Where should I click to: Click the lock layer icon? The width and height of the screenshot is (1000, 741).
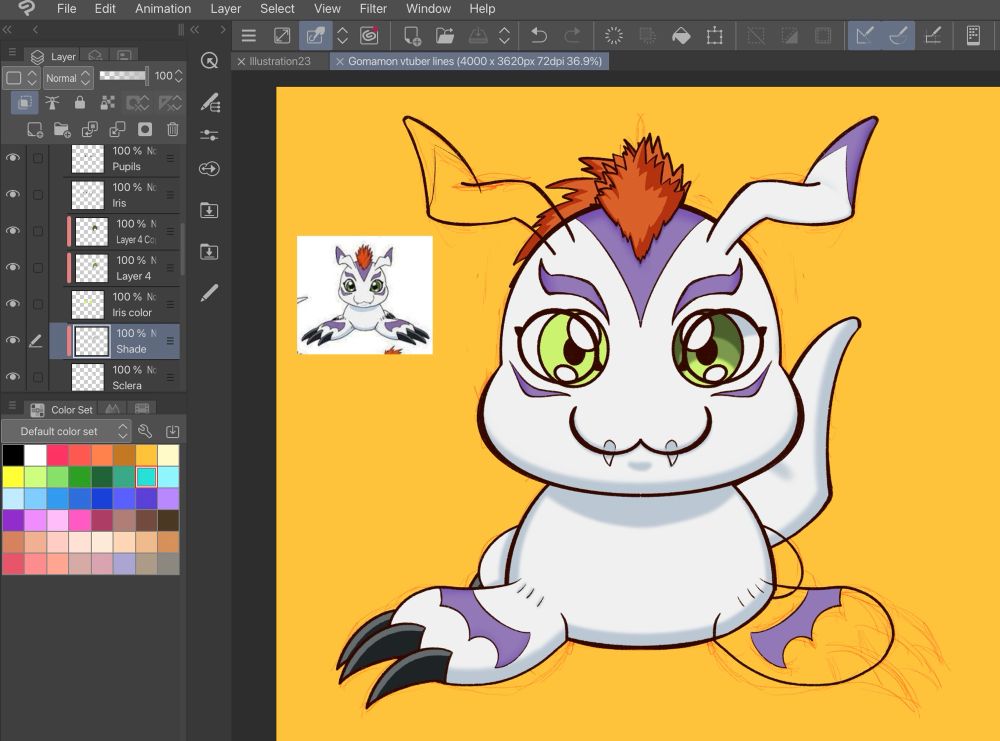click(x=80, y=103)
